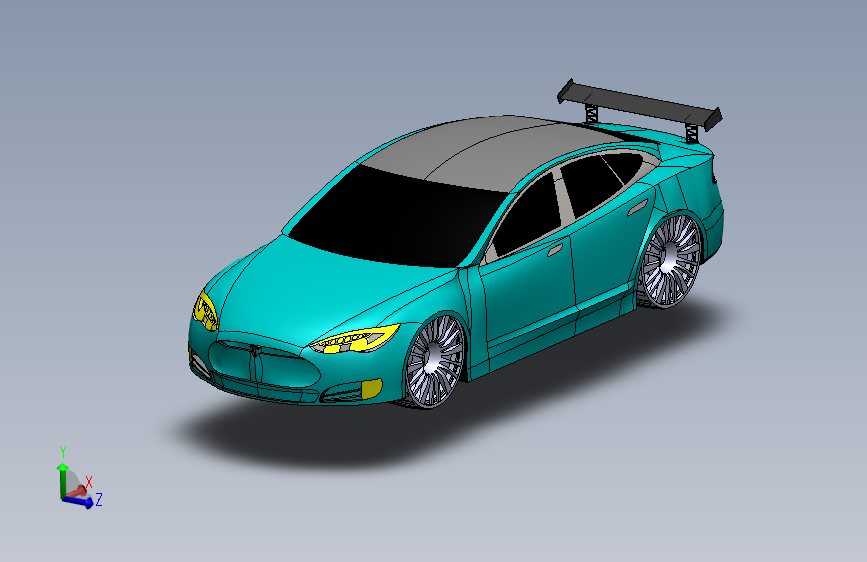Select the teal hood surface
The height and width of the screenshot is (562, 867).
[326, 285]
